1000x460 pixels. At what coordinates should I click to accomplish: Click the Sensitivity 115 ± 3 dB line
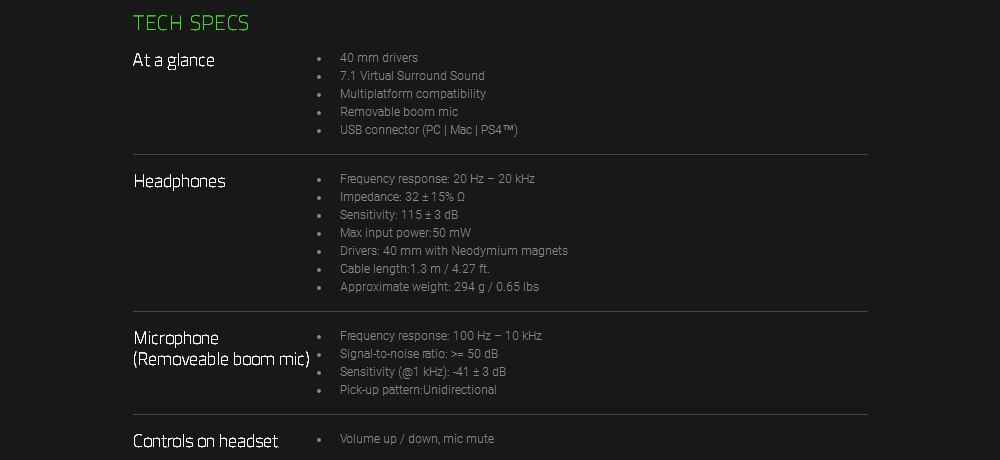pos(399,215)
